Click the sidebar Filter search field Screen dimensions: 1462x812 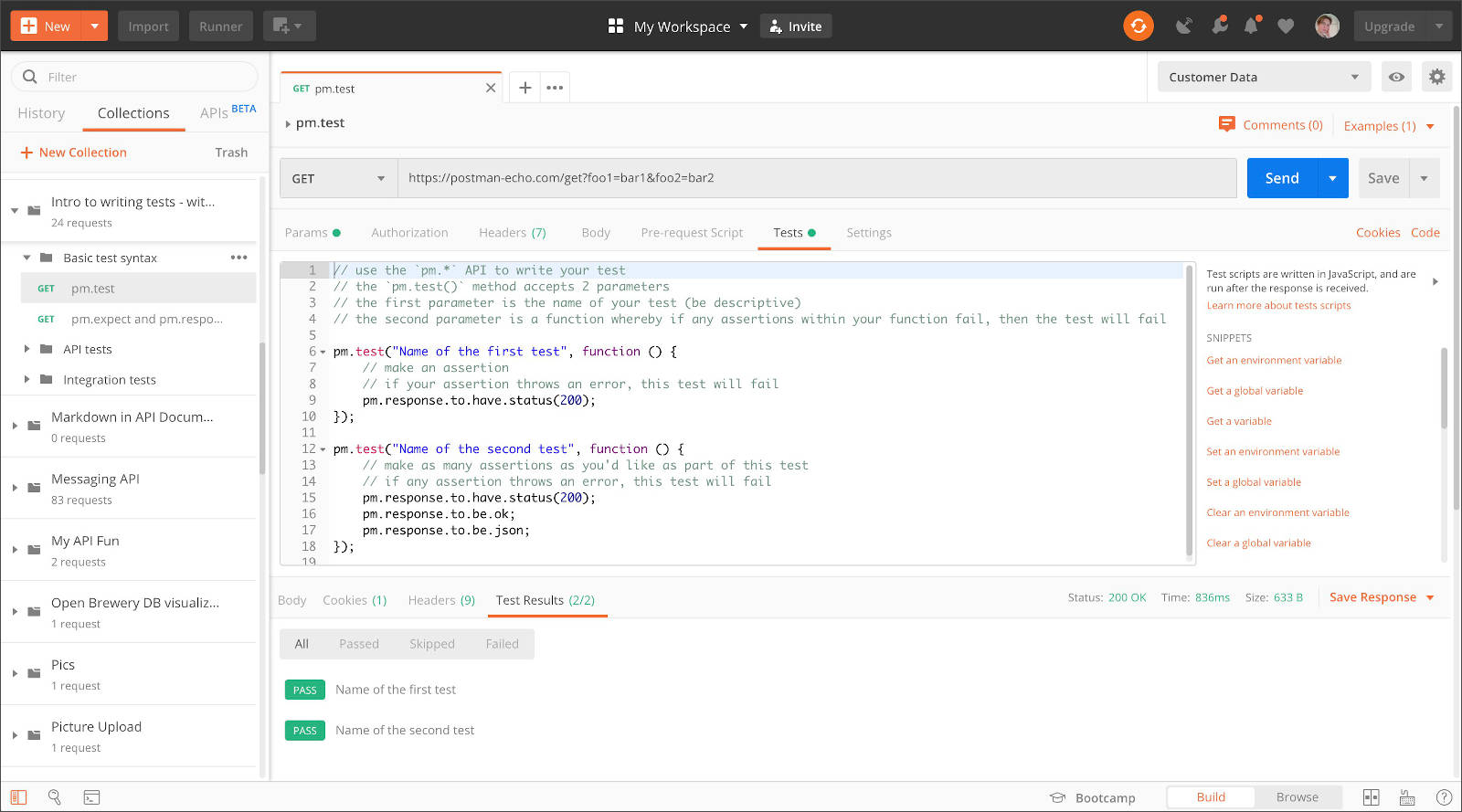[x=135, y=77]
